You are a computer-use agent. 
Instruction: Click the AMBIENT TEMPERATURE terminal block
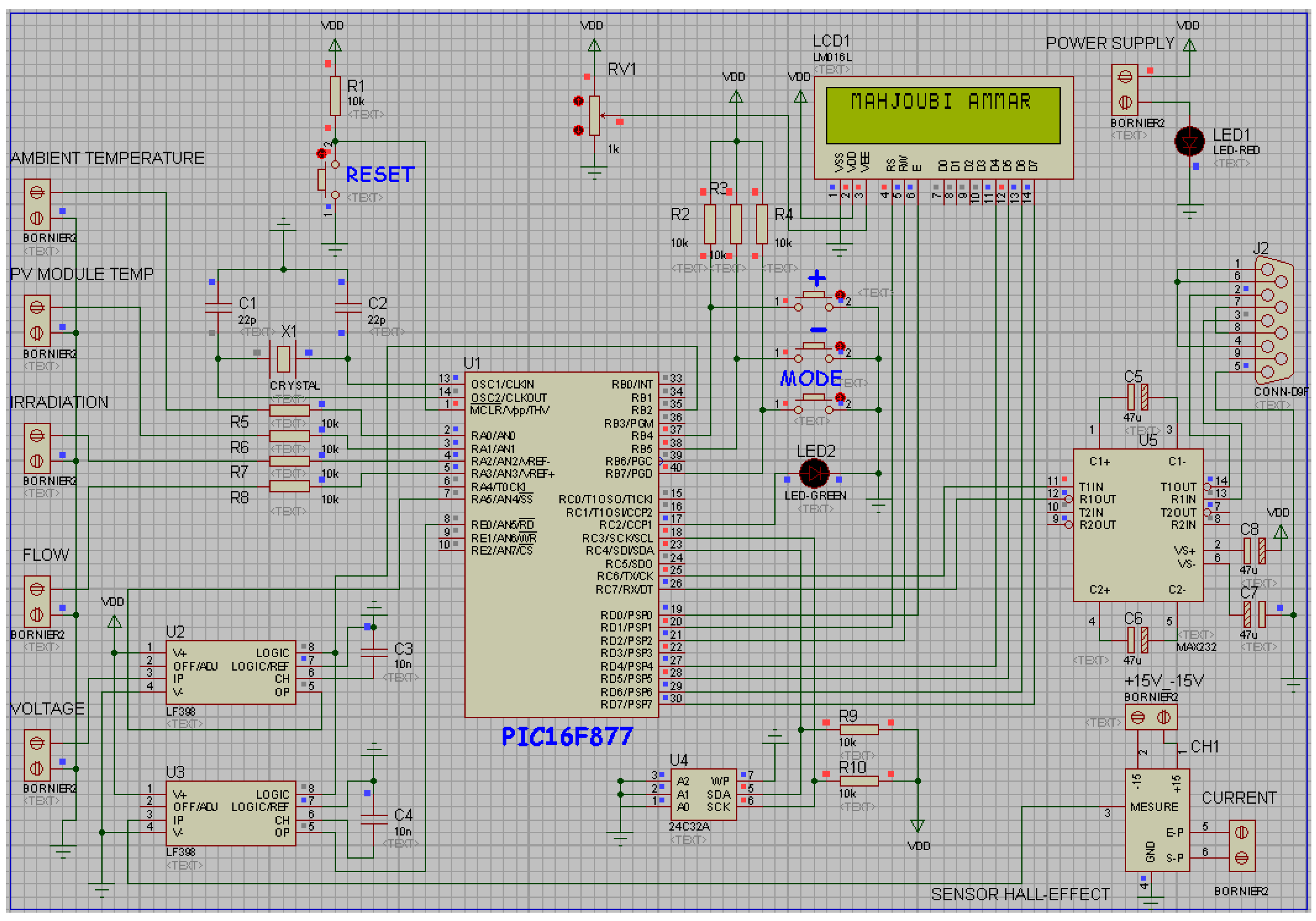(37, 205)
